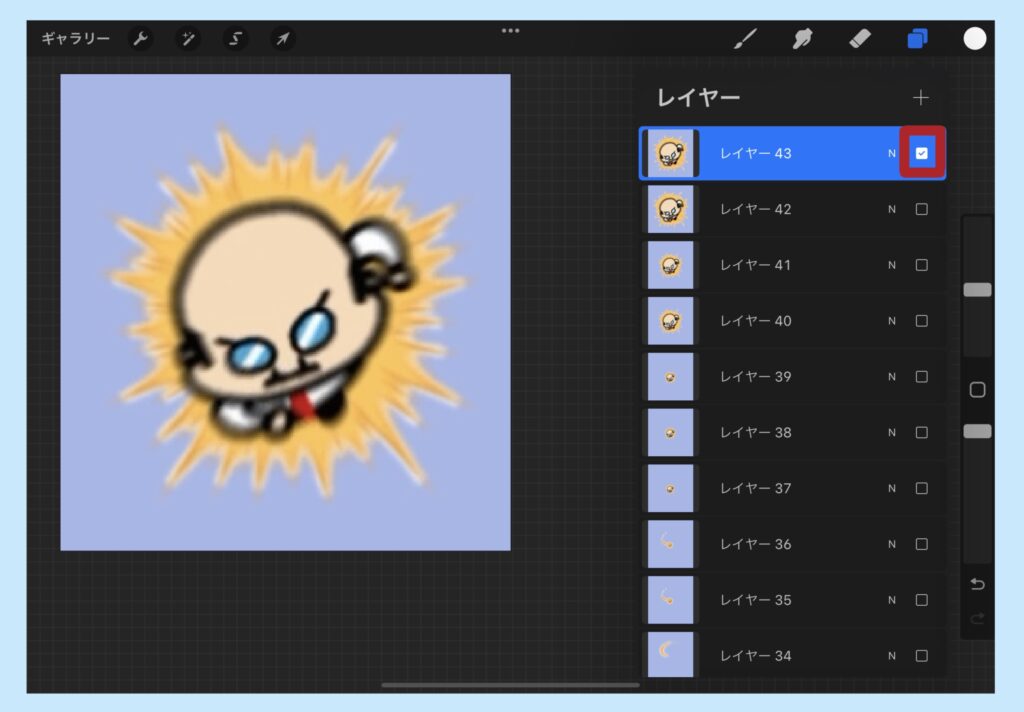Show レイヤー 34 via its checkbox
Image resolution: width=1024 pixels, height=712 pixels.
921,656
